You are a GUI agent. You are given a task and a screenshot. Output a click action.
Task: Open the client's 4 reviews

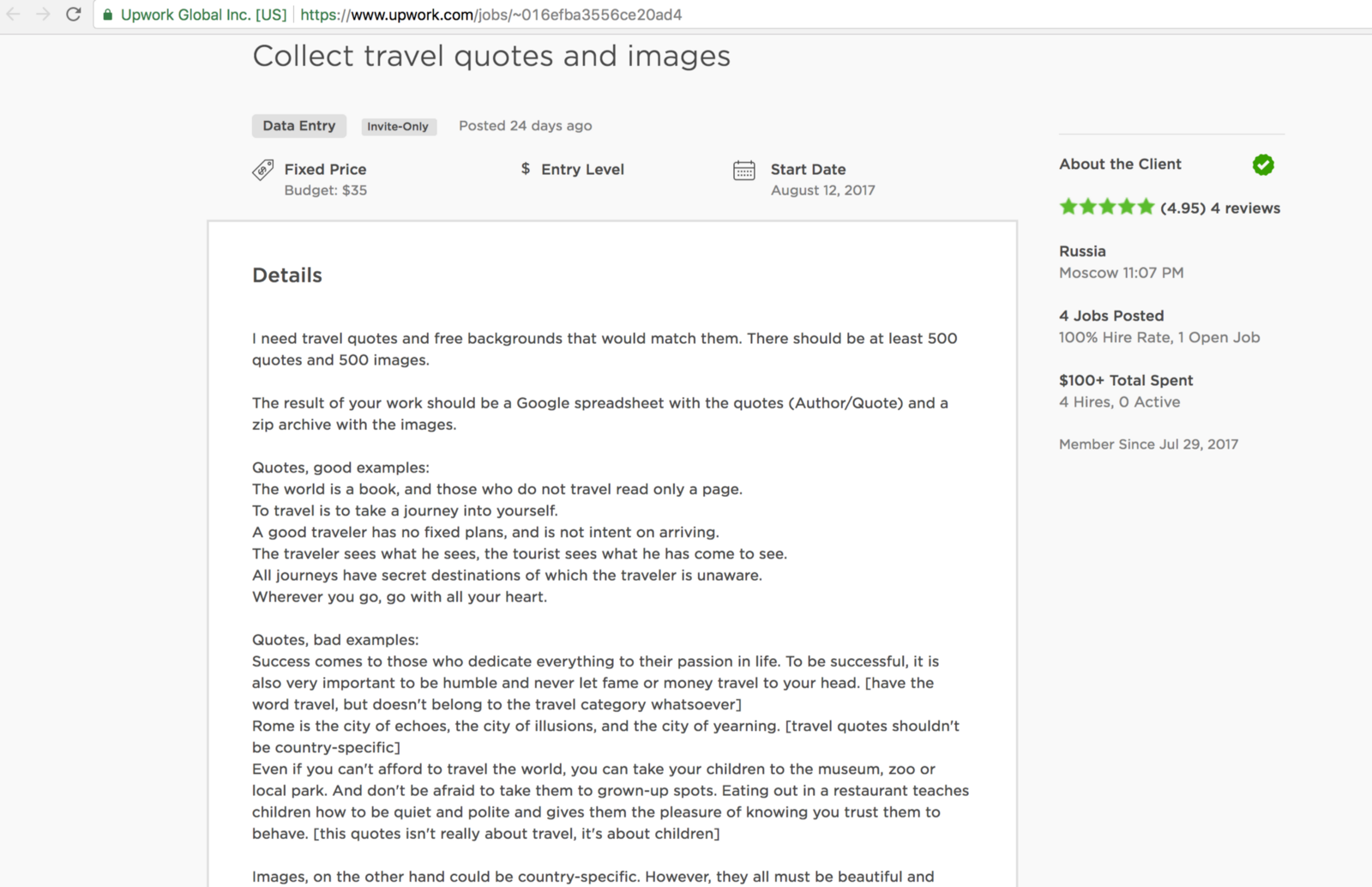coord(1245,208)
